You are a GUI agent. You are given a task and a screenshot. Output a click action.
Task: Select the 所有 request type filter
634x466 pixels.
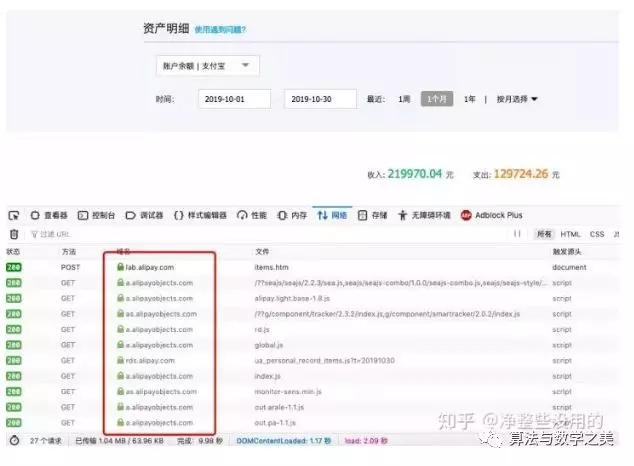click(544, 234)
